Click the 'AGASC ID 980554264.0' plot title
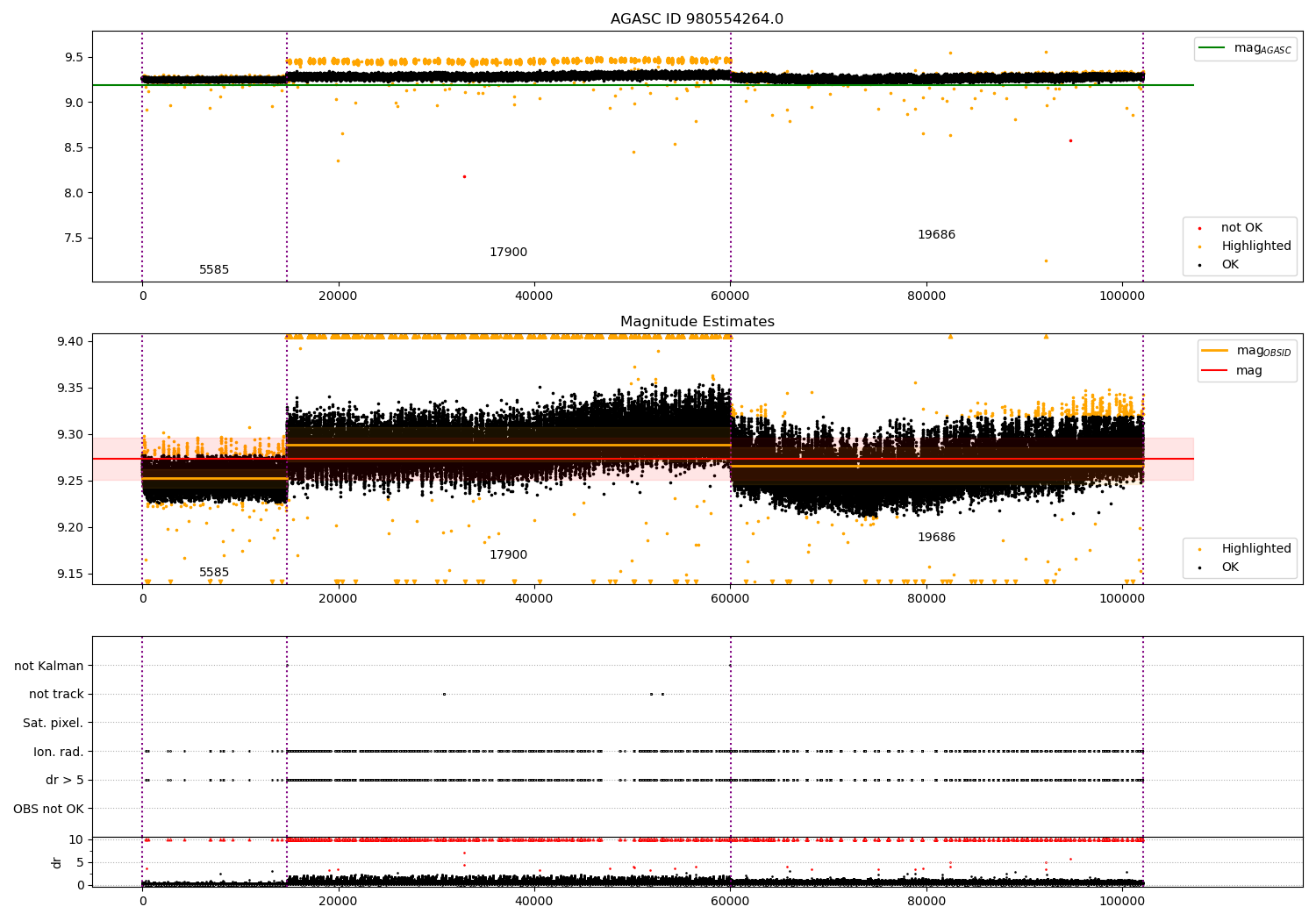Image resolution: width=1316 pixels, height=921 pixels. pyautogui.click(x=697, y=19)
